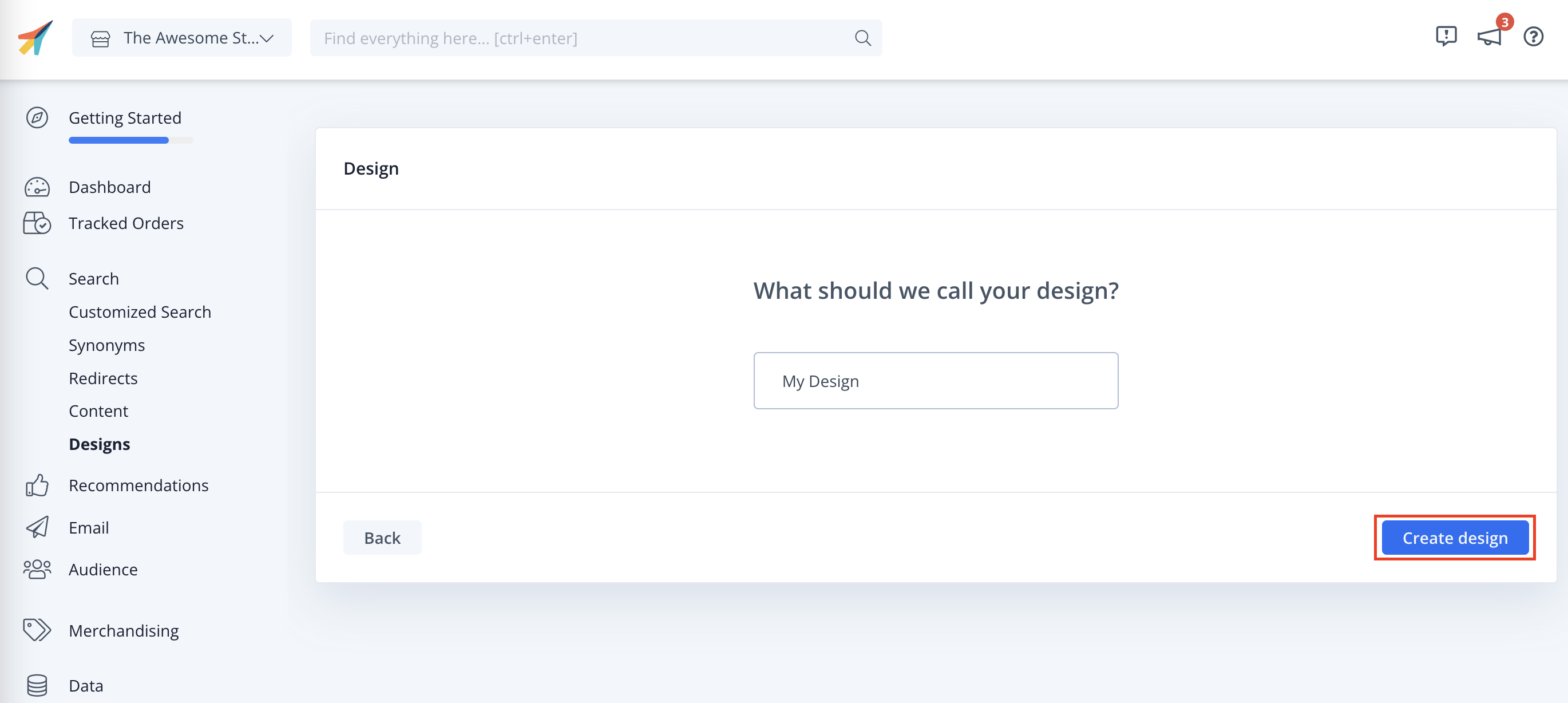
Task: Click the feedback speech bubble icon
Action: point(1447,37)
